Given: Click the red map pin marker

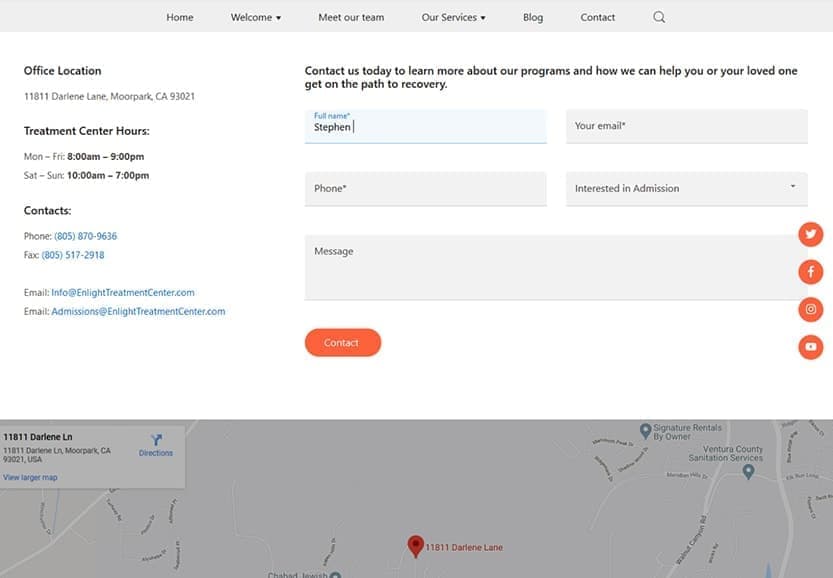Looking at the screenshot, I should coord(416,545).
